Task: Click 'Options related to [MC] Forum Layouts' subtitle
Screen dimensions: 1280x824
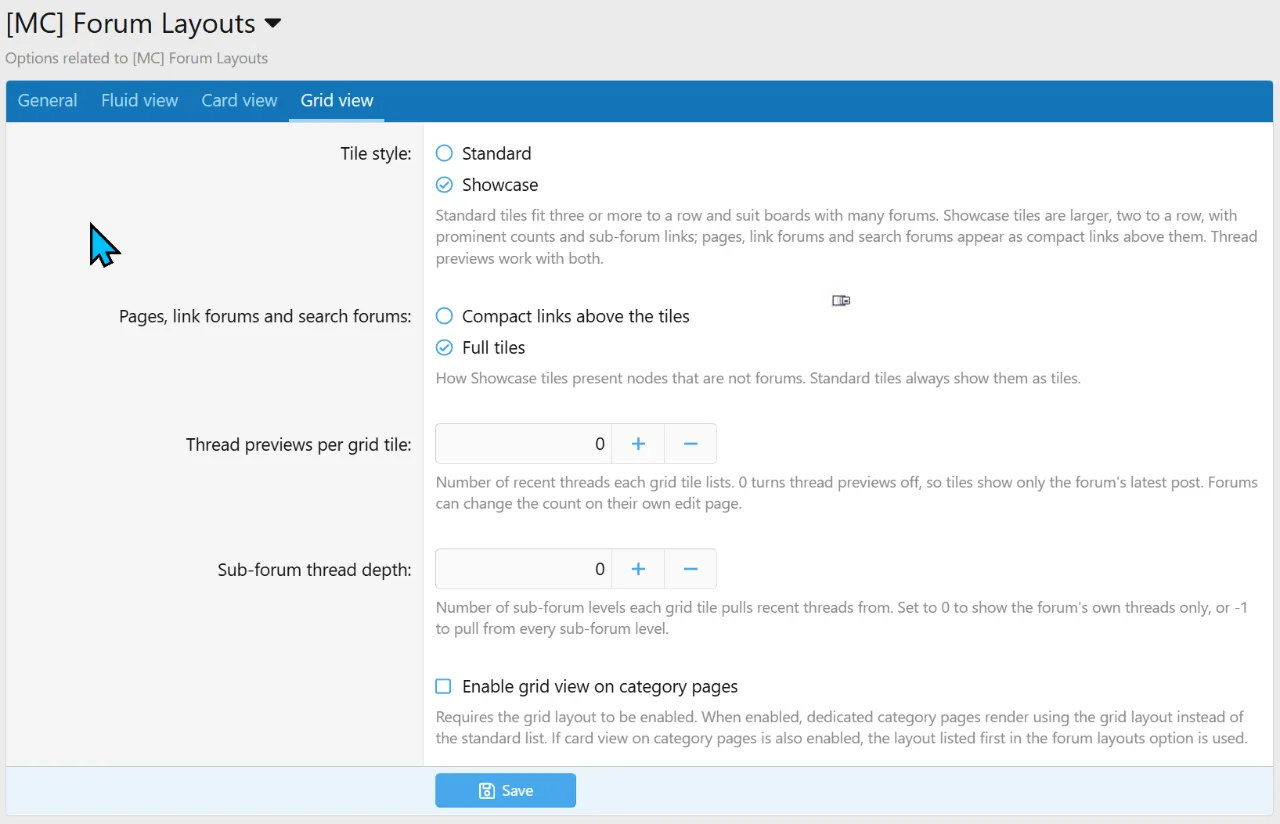Action: pos(137,58)
